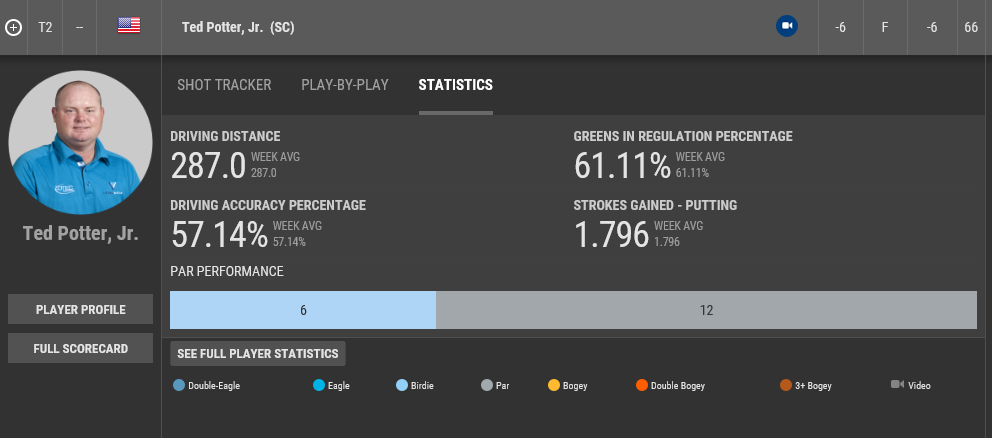992x438 pixels.
Task: Click the 3+ Bogey legend dot
Action: 786,385
